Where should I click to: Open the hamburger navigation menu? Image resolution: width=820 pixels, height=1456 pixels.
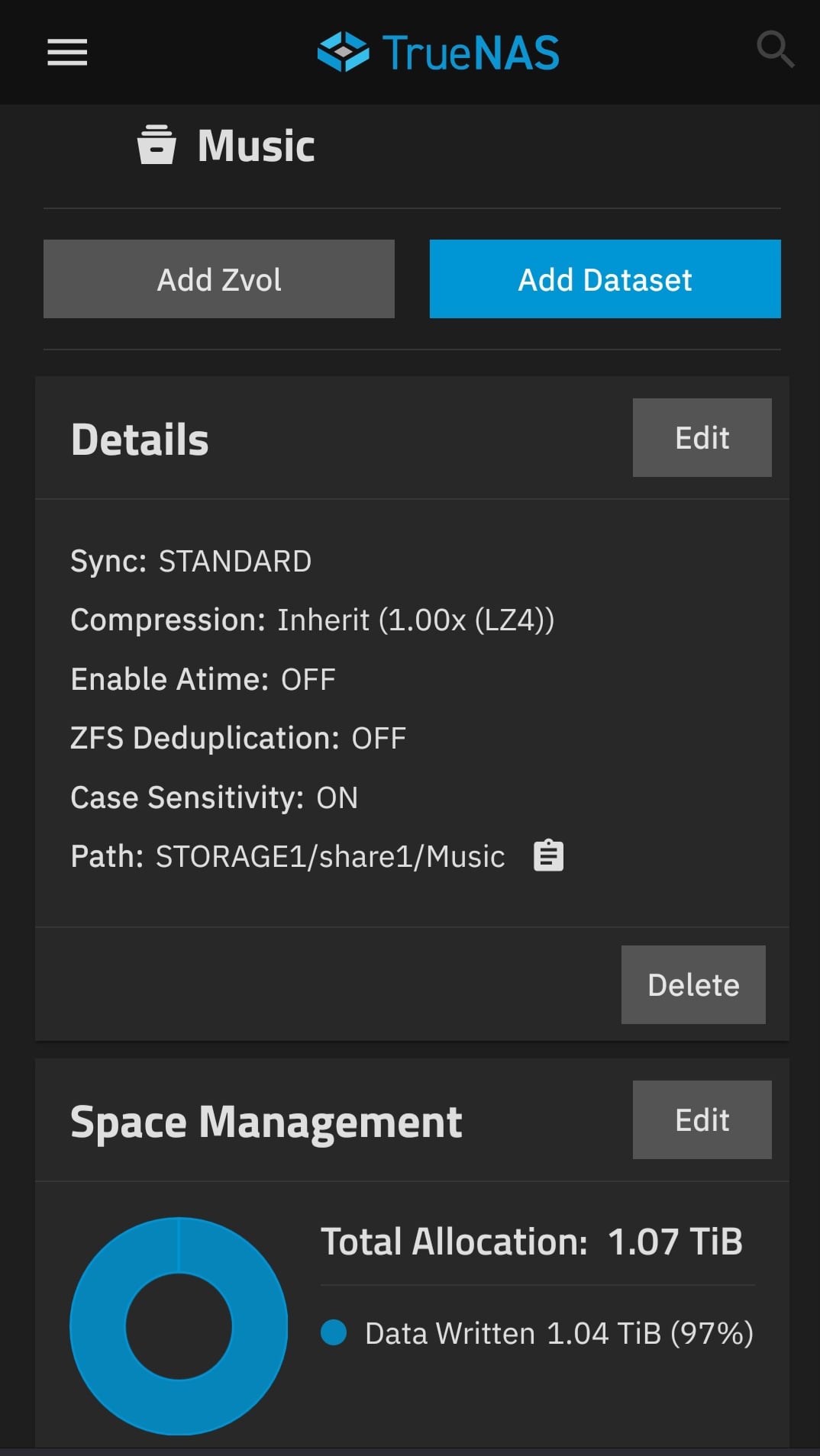point(67,53)
